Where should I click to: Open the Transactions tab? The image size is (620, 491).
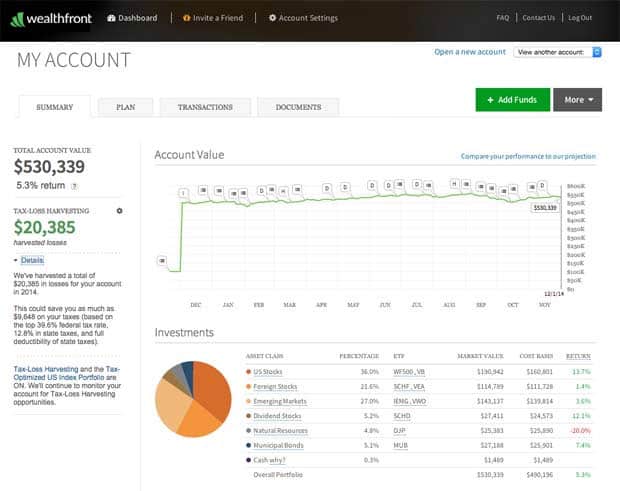click(x=205, y=107)
